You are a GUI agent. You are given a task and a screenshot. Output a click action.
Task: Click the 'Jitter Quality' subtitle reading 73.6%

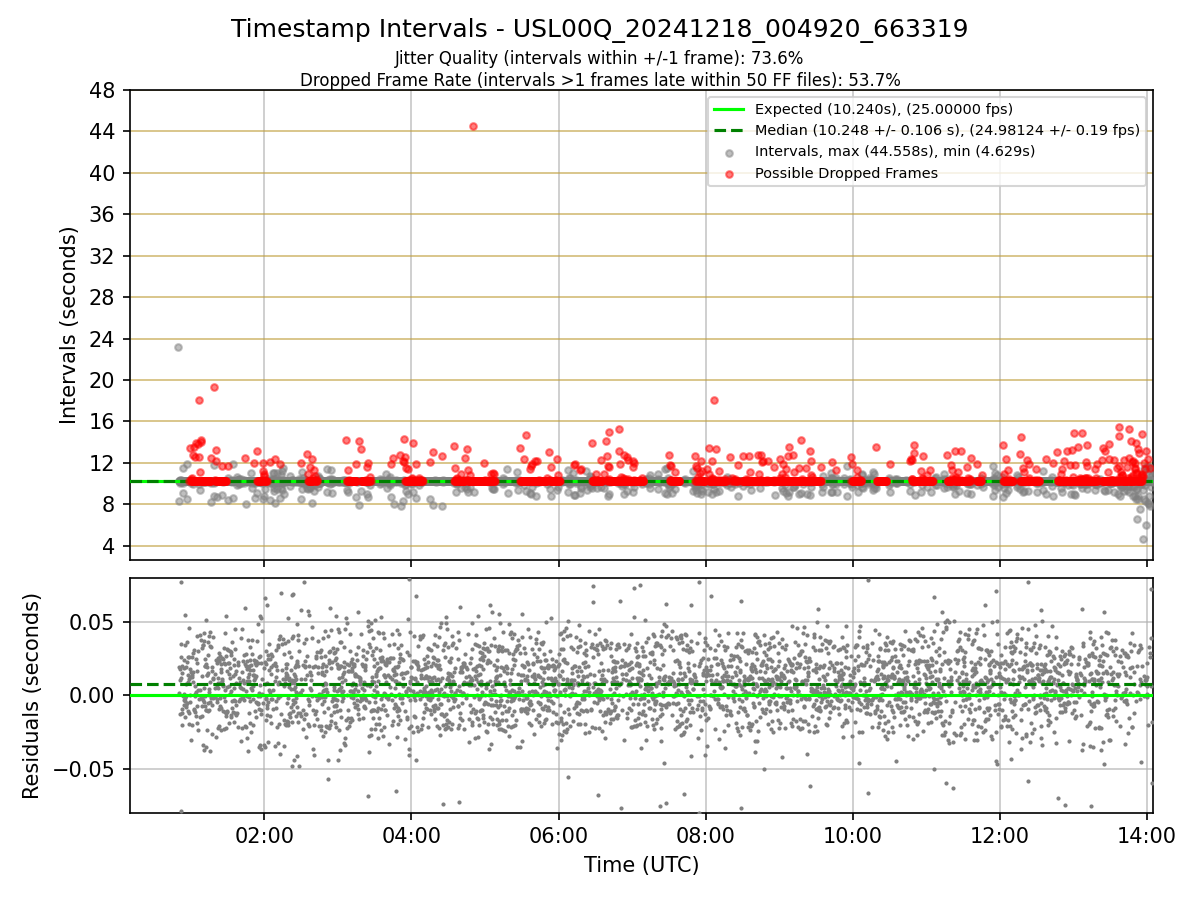(x=599, y=59)
